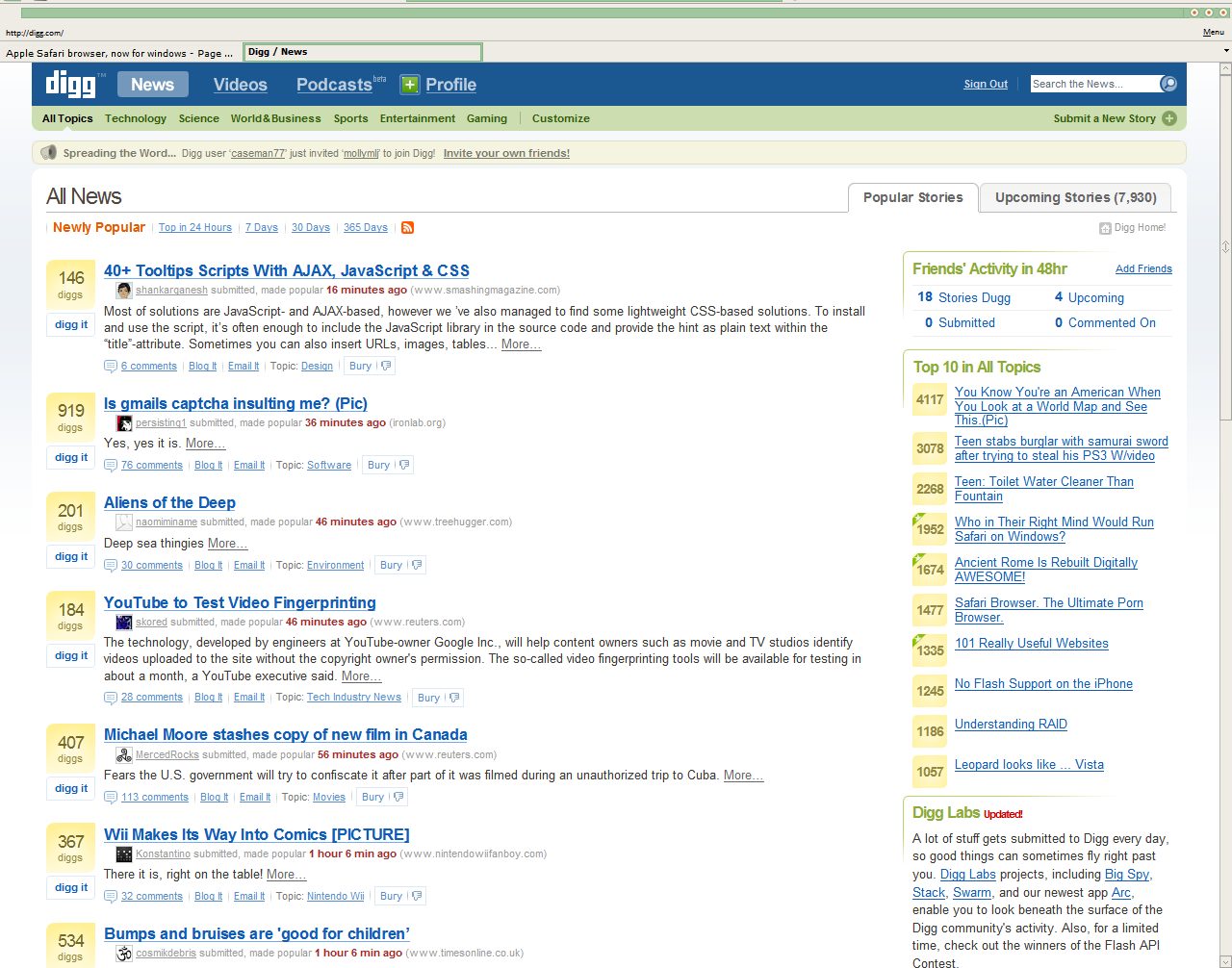Click Customize in the topics bar
The width and height of the screenshot is (1232, 968).
tap(561, 118)
